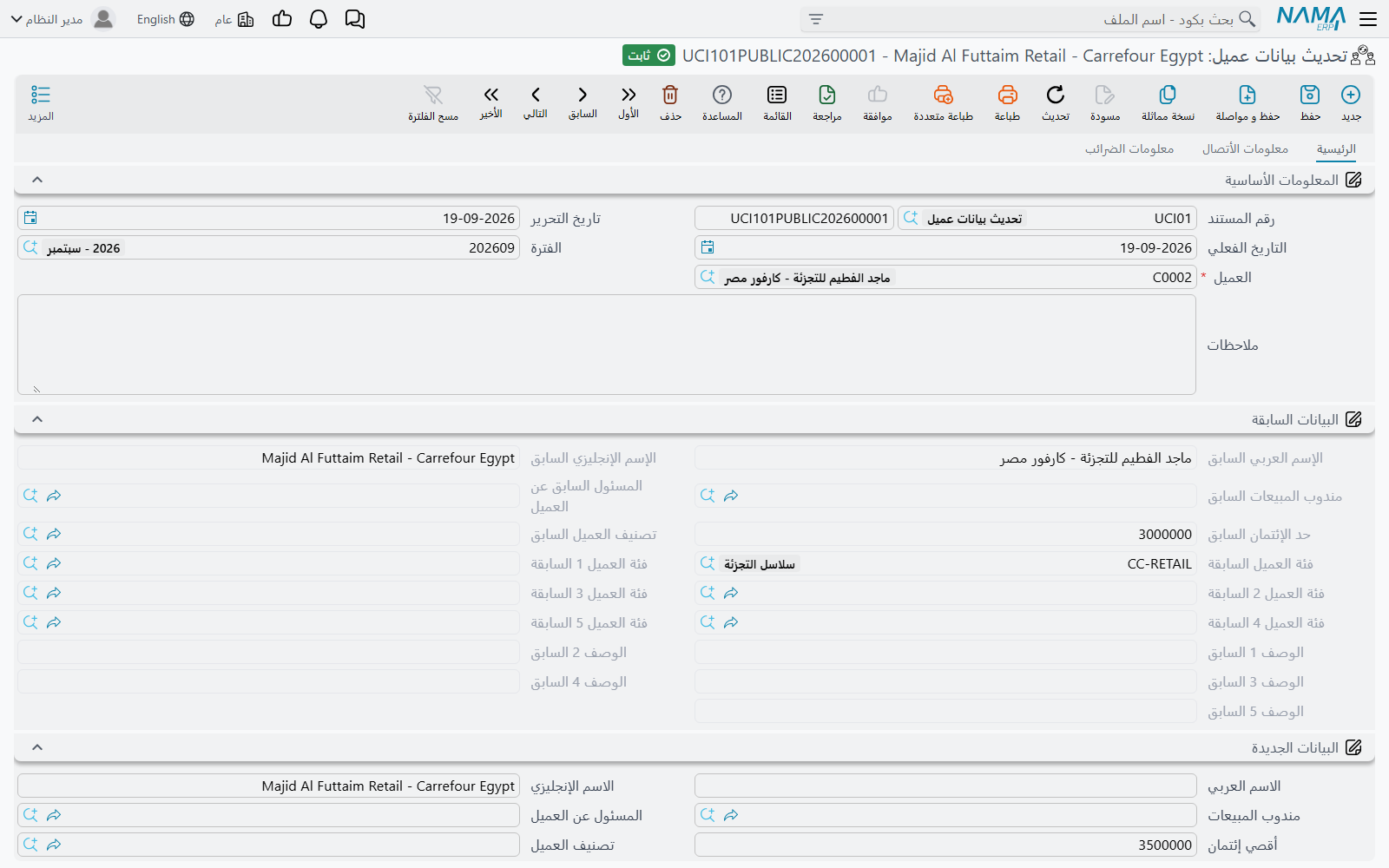1389x868 pixels.
Task: Click edit icon beside البيانات السابقة header
Action: click(x=1353, y=419)
